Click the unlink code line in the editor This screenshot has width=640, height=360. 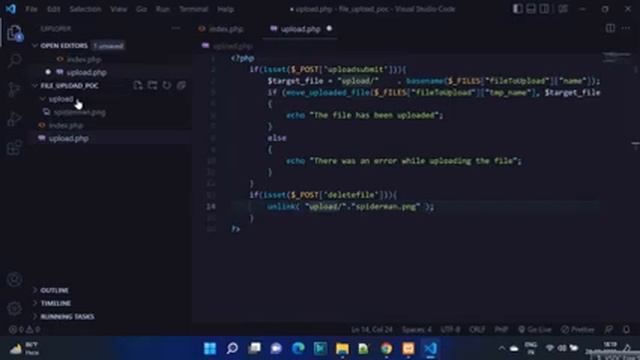coord(350,207)
